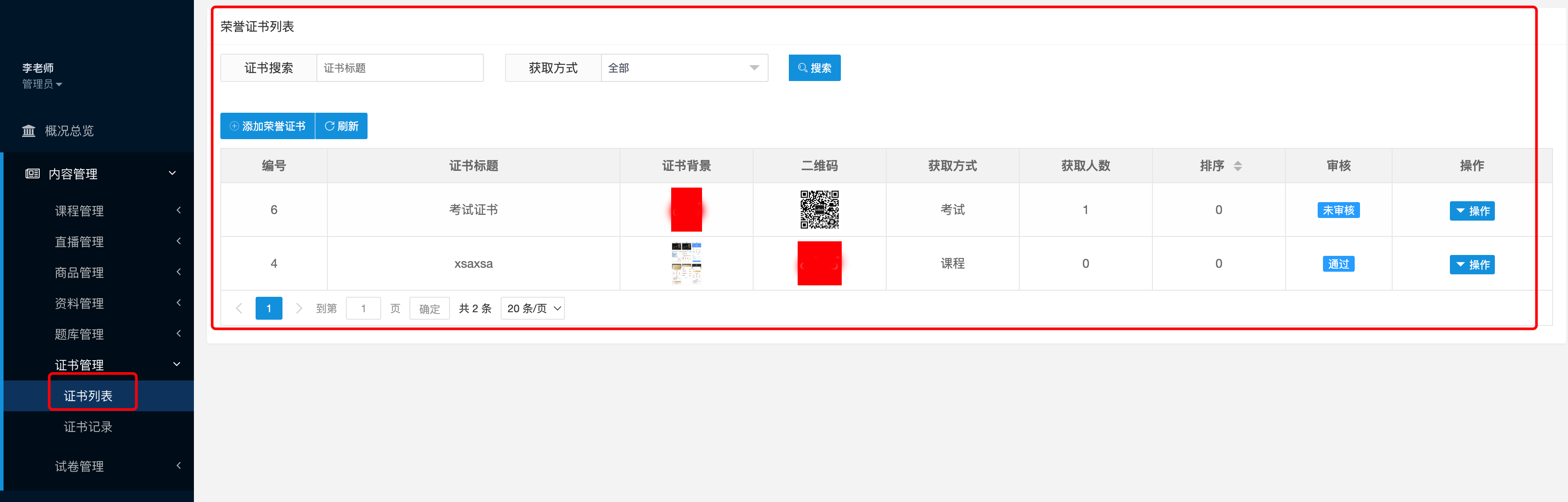Click 通过 status badge
The image size is (1568, 502).
[x=1338, y=264]
